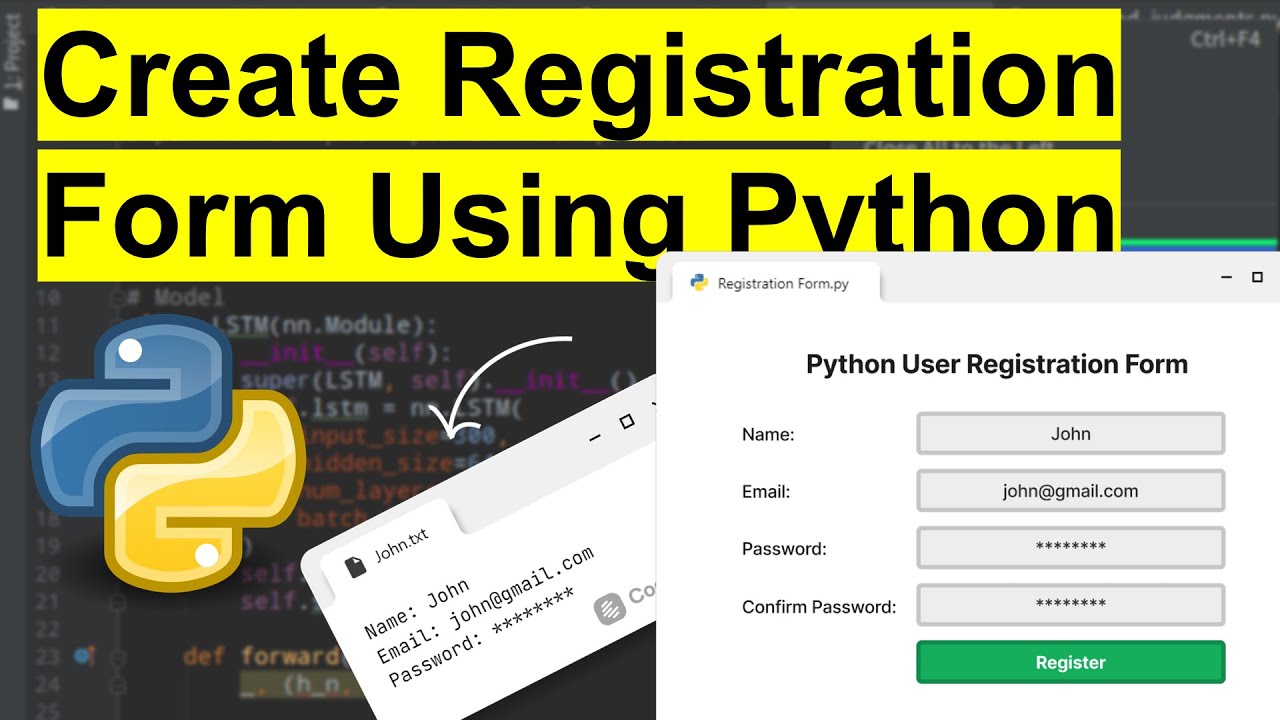
Task: Minimize the Registration Form.py window
Action: [x=1227, y=277]
